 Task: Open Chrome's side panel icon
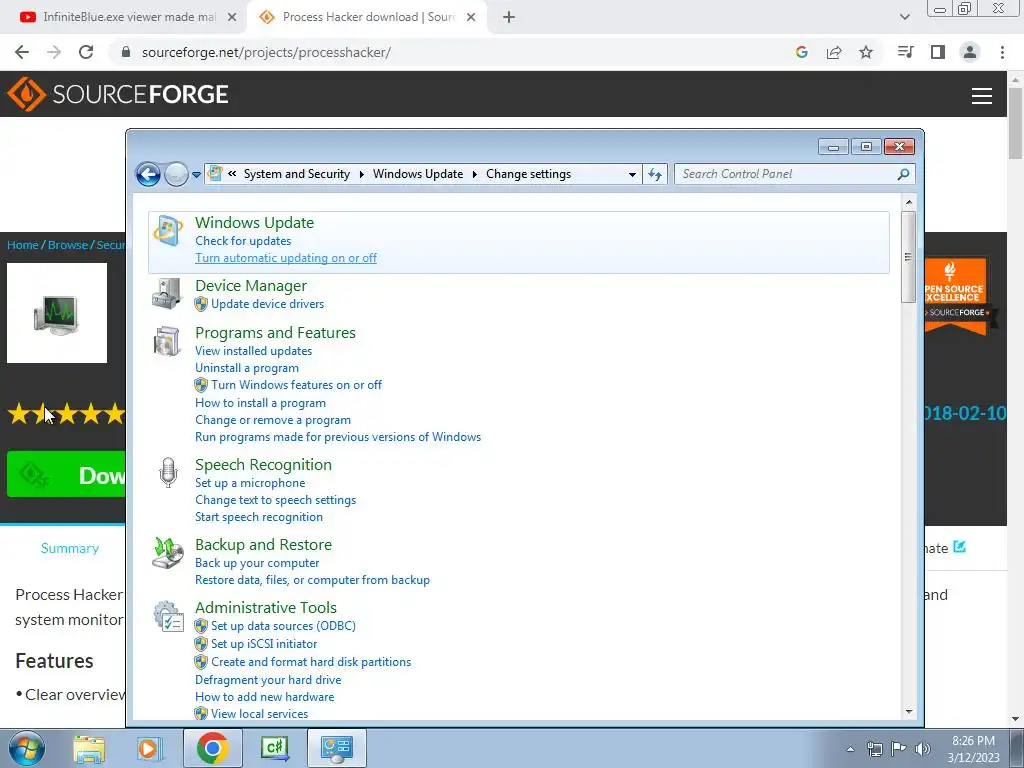[x=938, y=52]
